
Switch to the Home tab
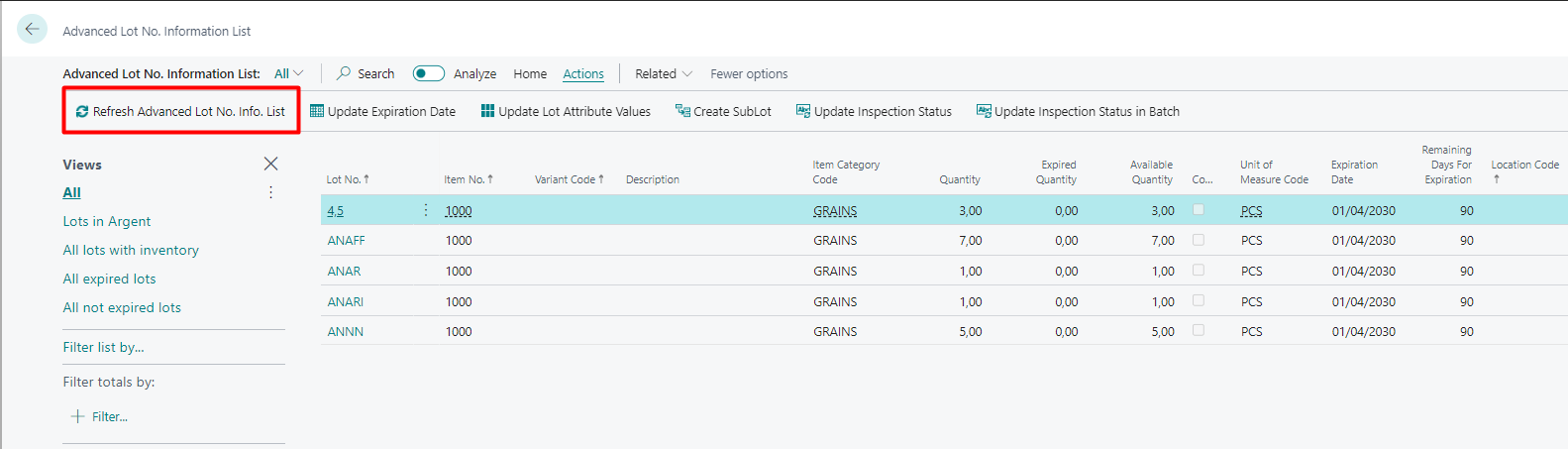530,73
